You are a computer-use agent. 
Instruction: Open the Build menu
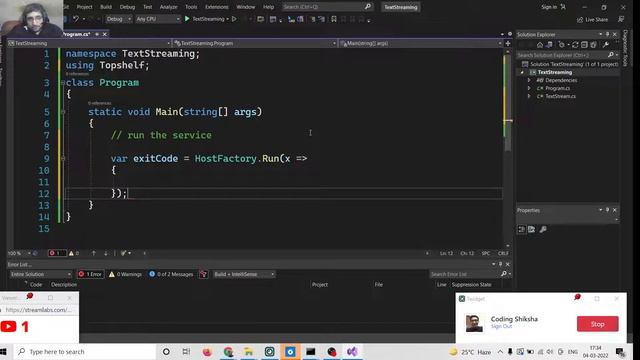tap(106, 7)
